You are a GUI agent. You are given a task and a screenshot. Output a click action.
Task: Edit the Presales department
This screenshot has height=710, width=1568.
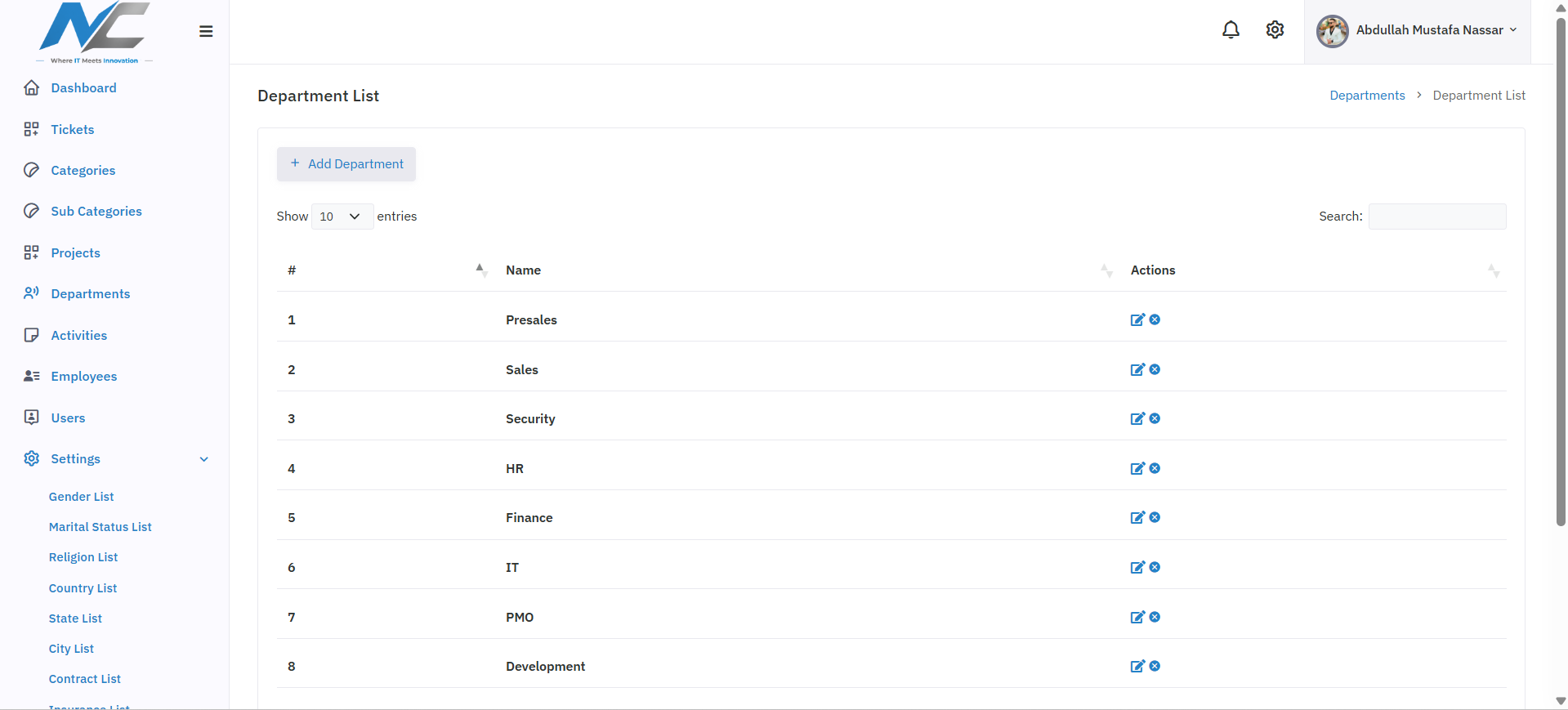coord(1137,320)
